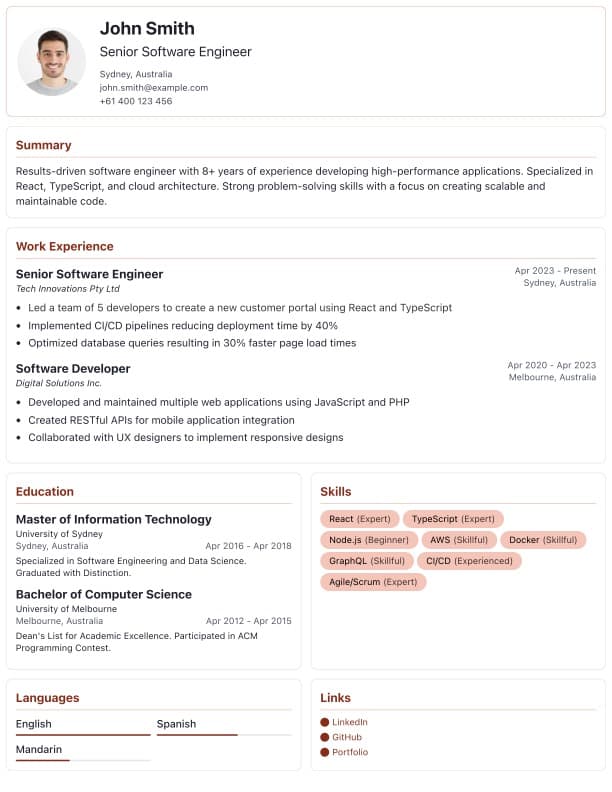This screenshot has height=792, width=612.
Task: Click the GitHub bullet icon
Action: click(x=325, y=737)
